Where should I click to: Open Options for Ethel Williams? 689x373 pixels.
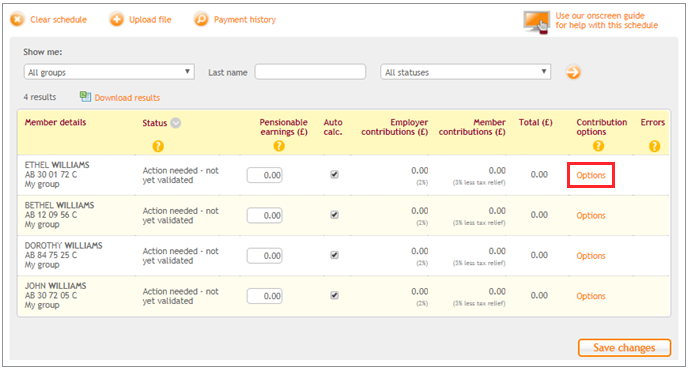[x=591, y=175]
